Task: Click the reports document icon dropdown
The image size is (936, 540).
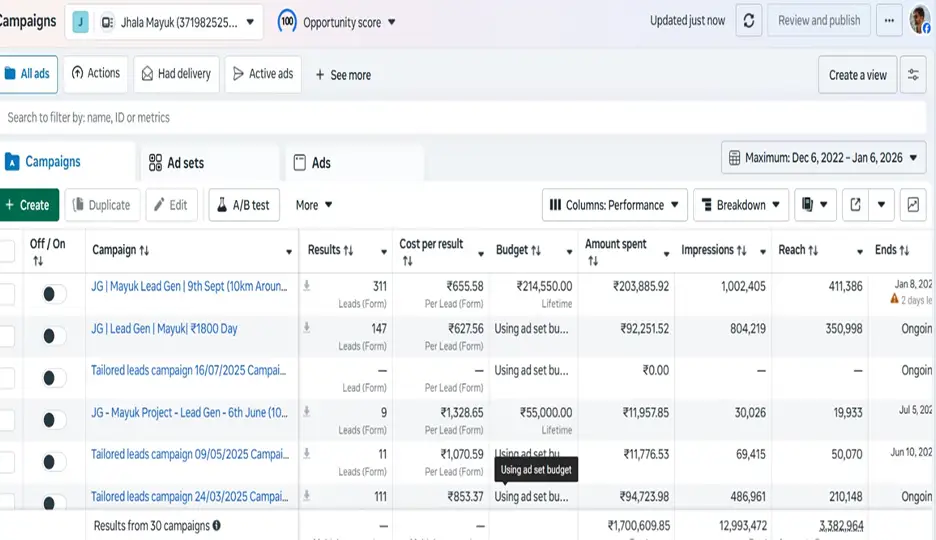Action: click(x=815, y=205)
